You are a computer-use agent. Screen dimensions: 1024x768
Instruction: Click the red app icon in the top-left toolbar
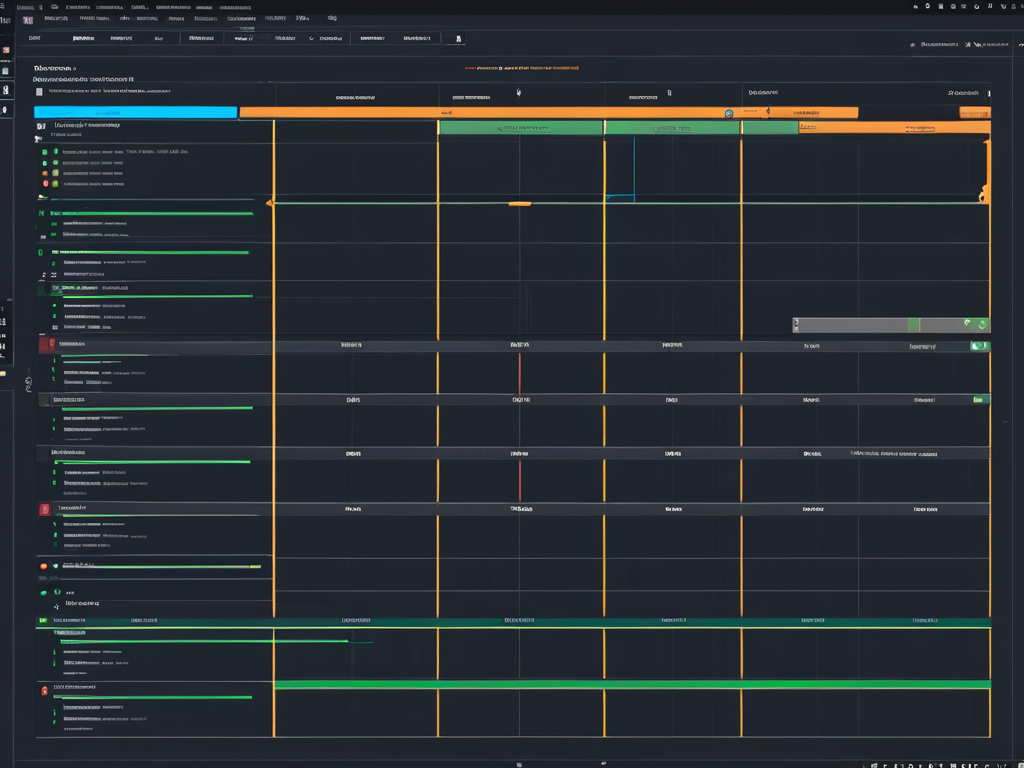(27, 19)
